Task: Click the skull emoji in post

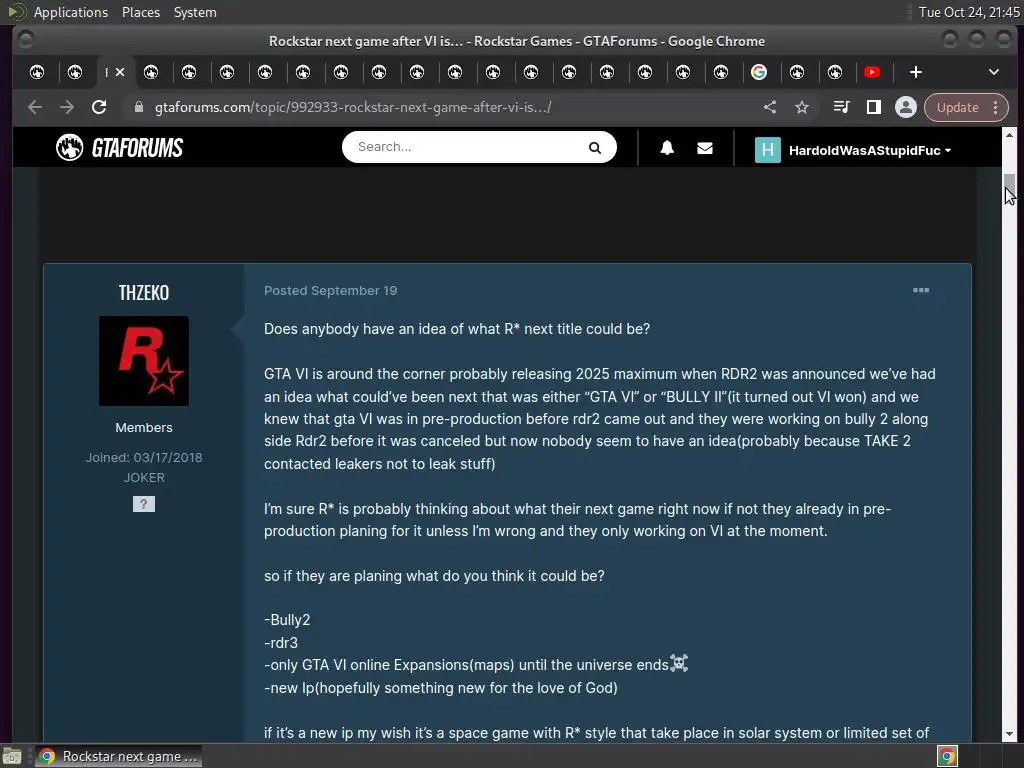Action: click(x=679, y=664)
